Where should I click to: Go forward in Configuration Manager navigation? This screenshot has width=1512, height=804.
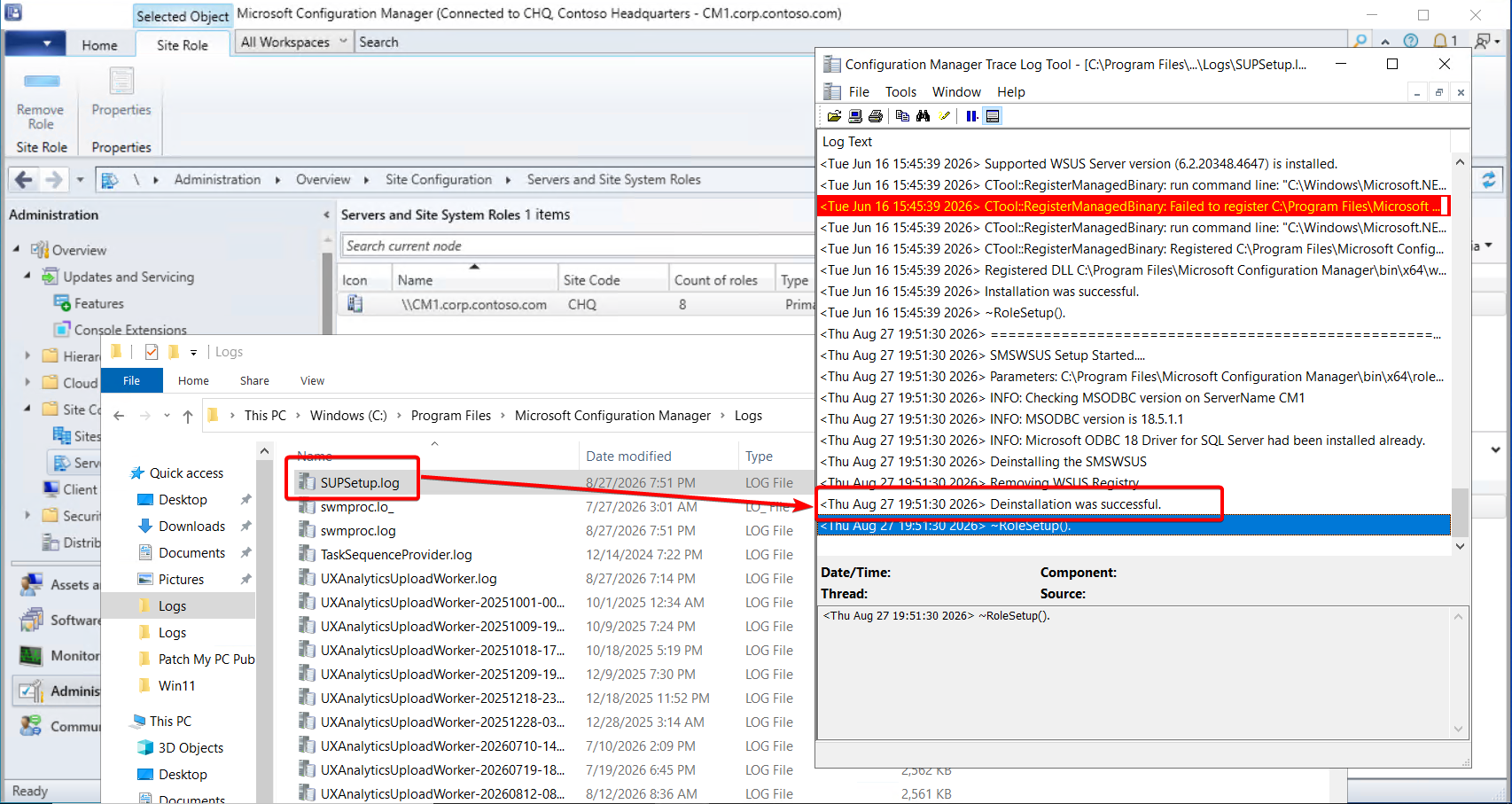(54, 180)
